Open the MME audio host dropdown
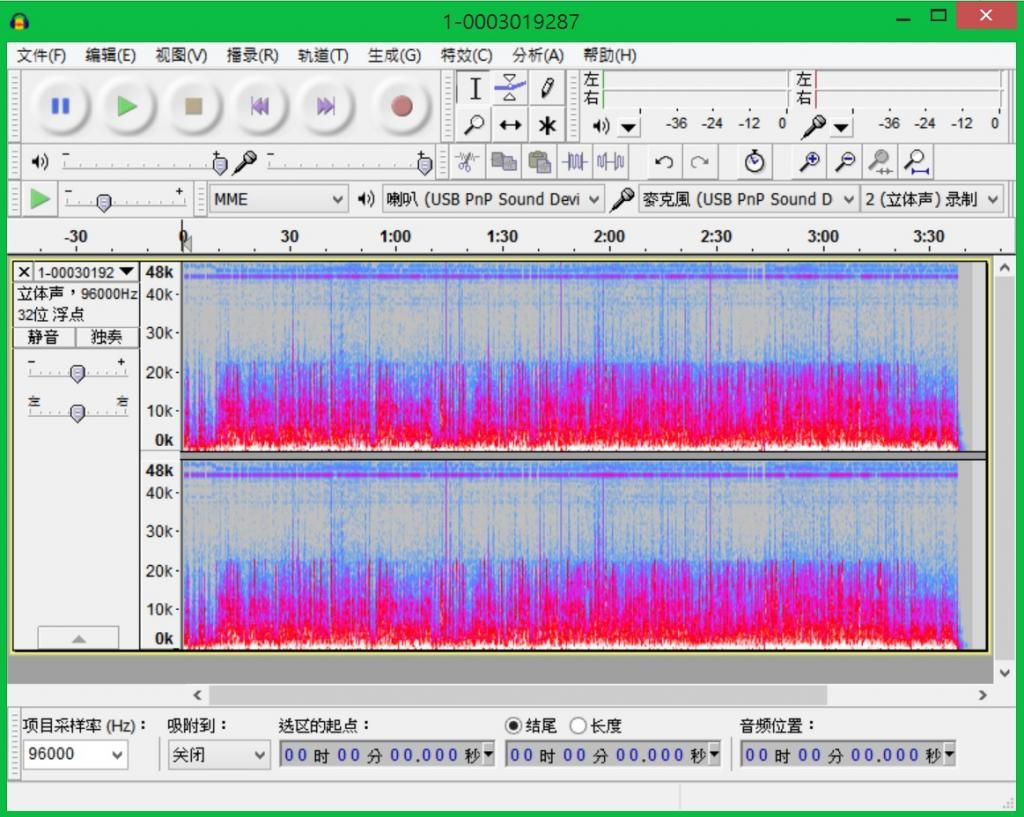 point(278,199)
